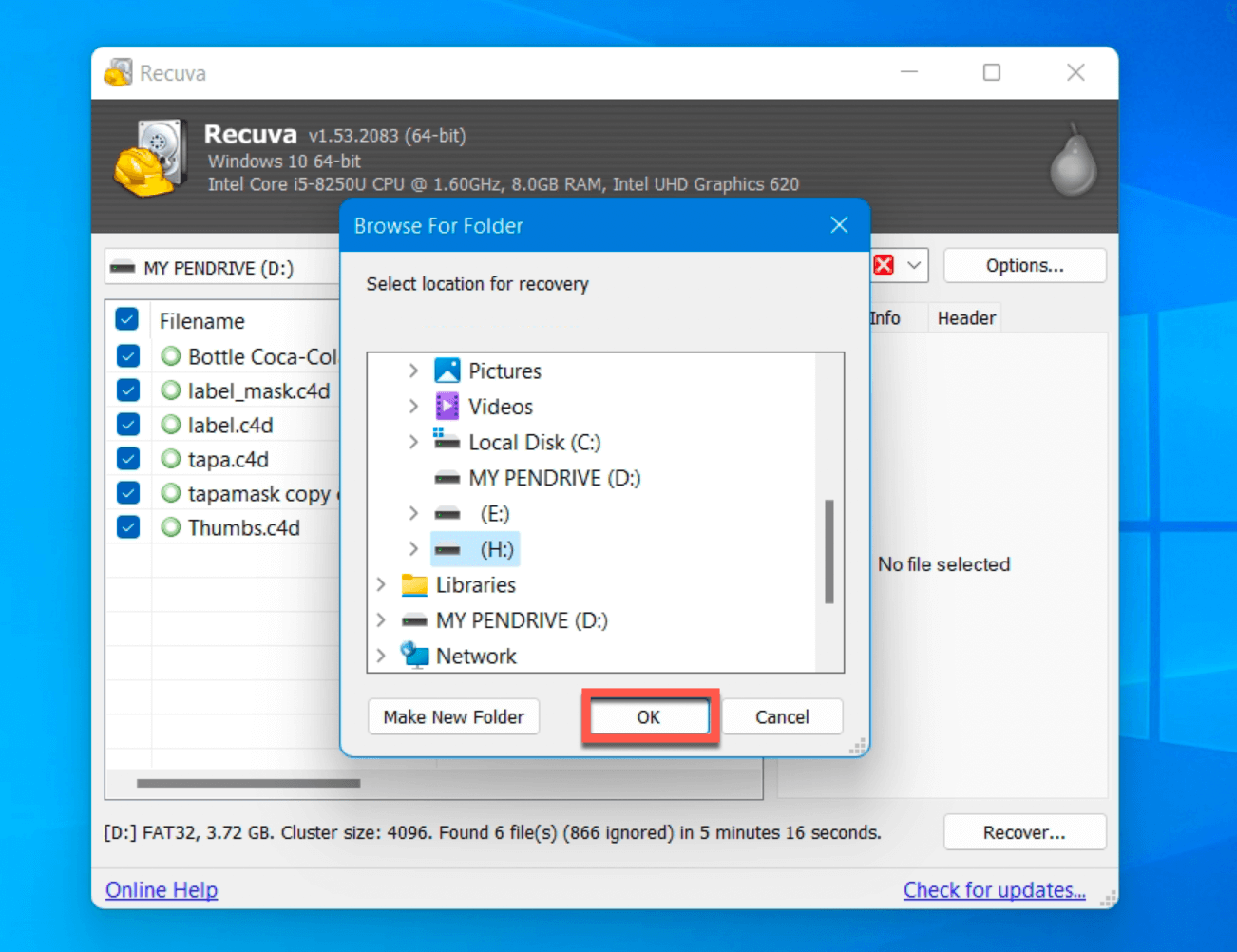Click the Videos folder icon
Viewport: 1237px width, 952px height.
[447, 407]
